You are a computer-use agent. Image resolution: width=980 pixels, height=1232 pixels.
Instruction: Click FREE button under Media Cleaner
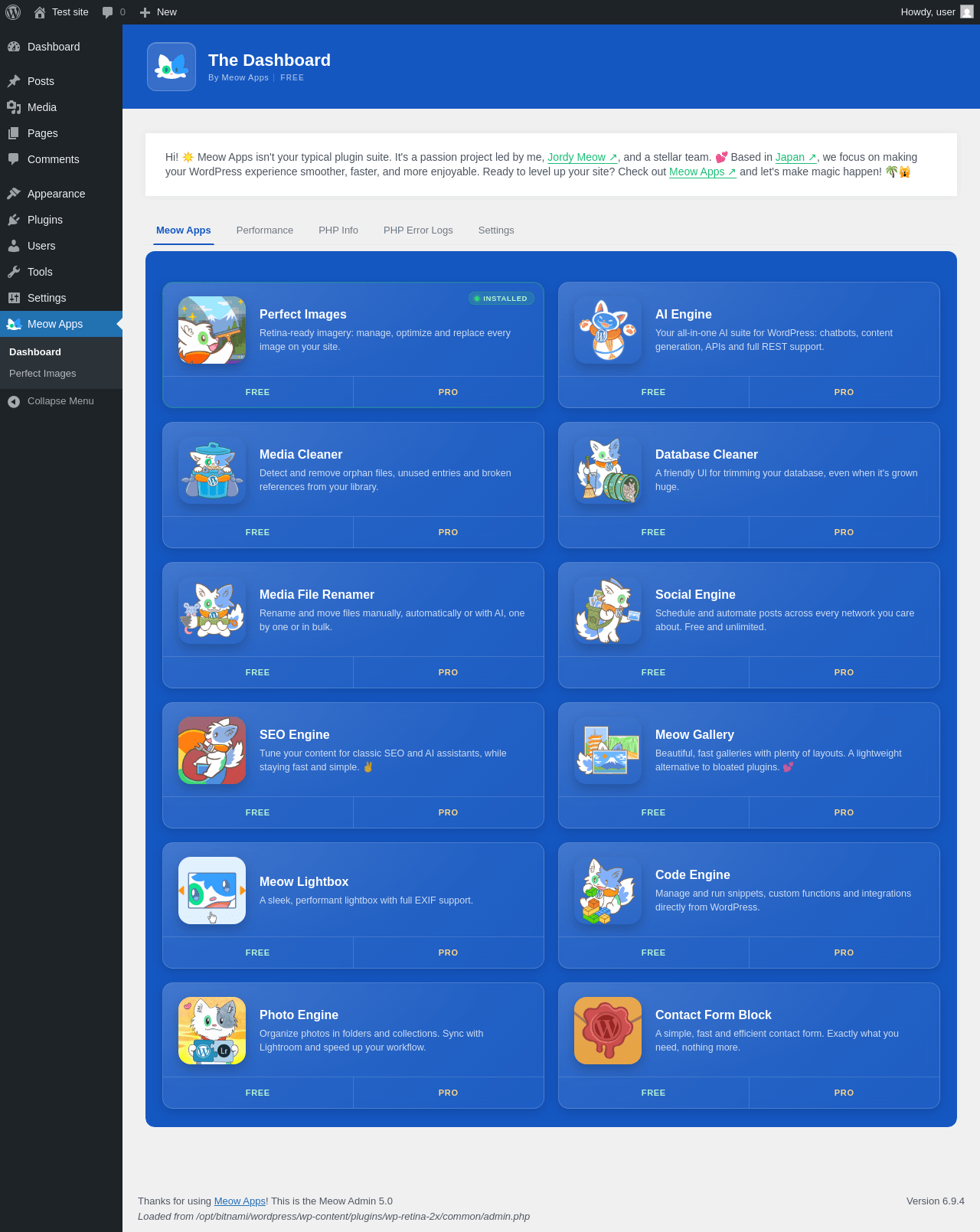(258, 532)
